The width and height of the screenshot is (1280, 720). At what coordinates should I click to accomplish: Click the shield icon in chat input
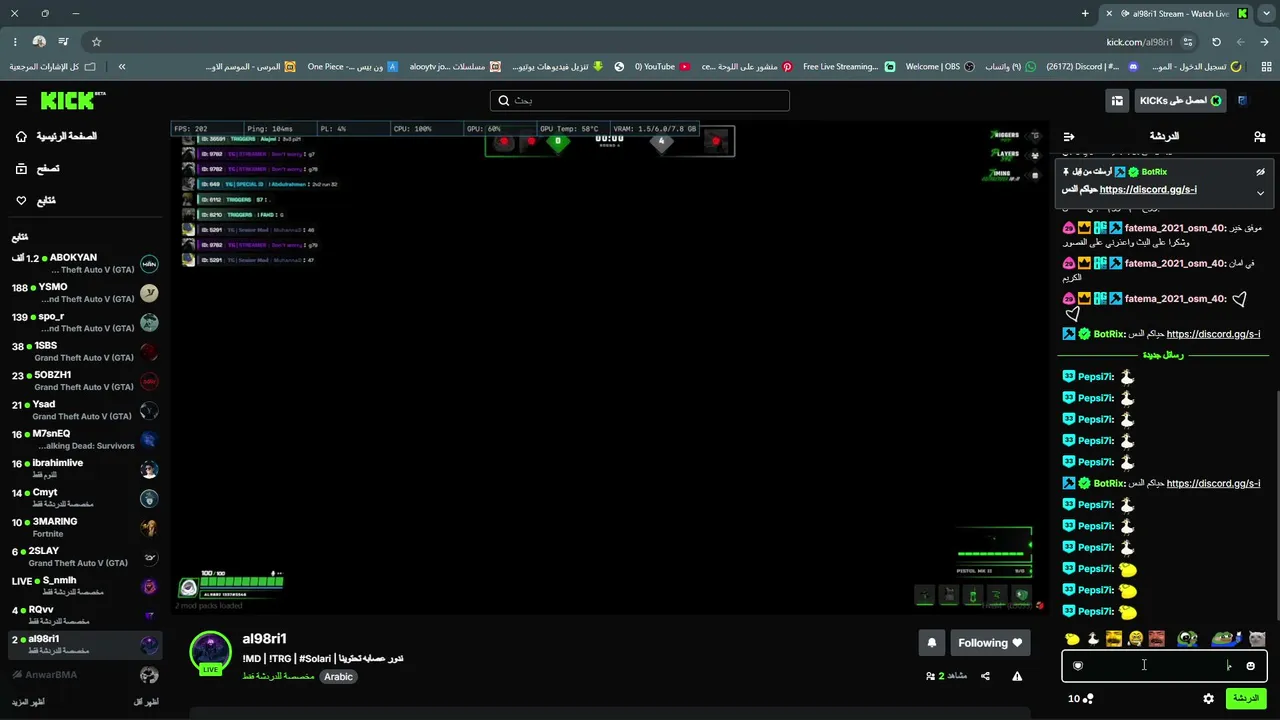(1078, 666)
